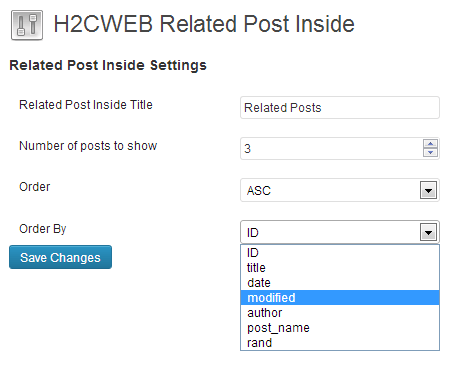Decrease post count with the down arrow
The height and width of the screenshot is (392, 461).
click(430, 152)
